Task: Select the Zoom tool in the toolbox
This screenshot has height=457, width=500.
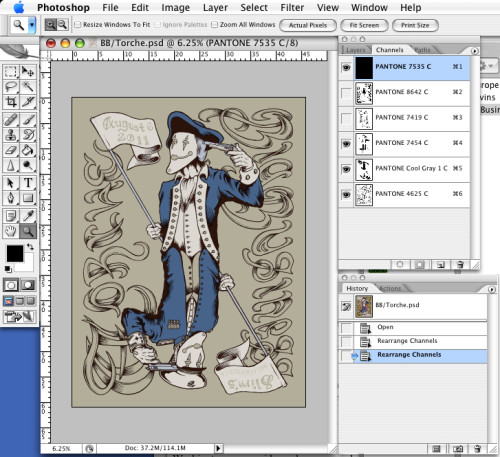Action: (x=28, y=231)
